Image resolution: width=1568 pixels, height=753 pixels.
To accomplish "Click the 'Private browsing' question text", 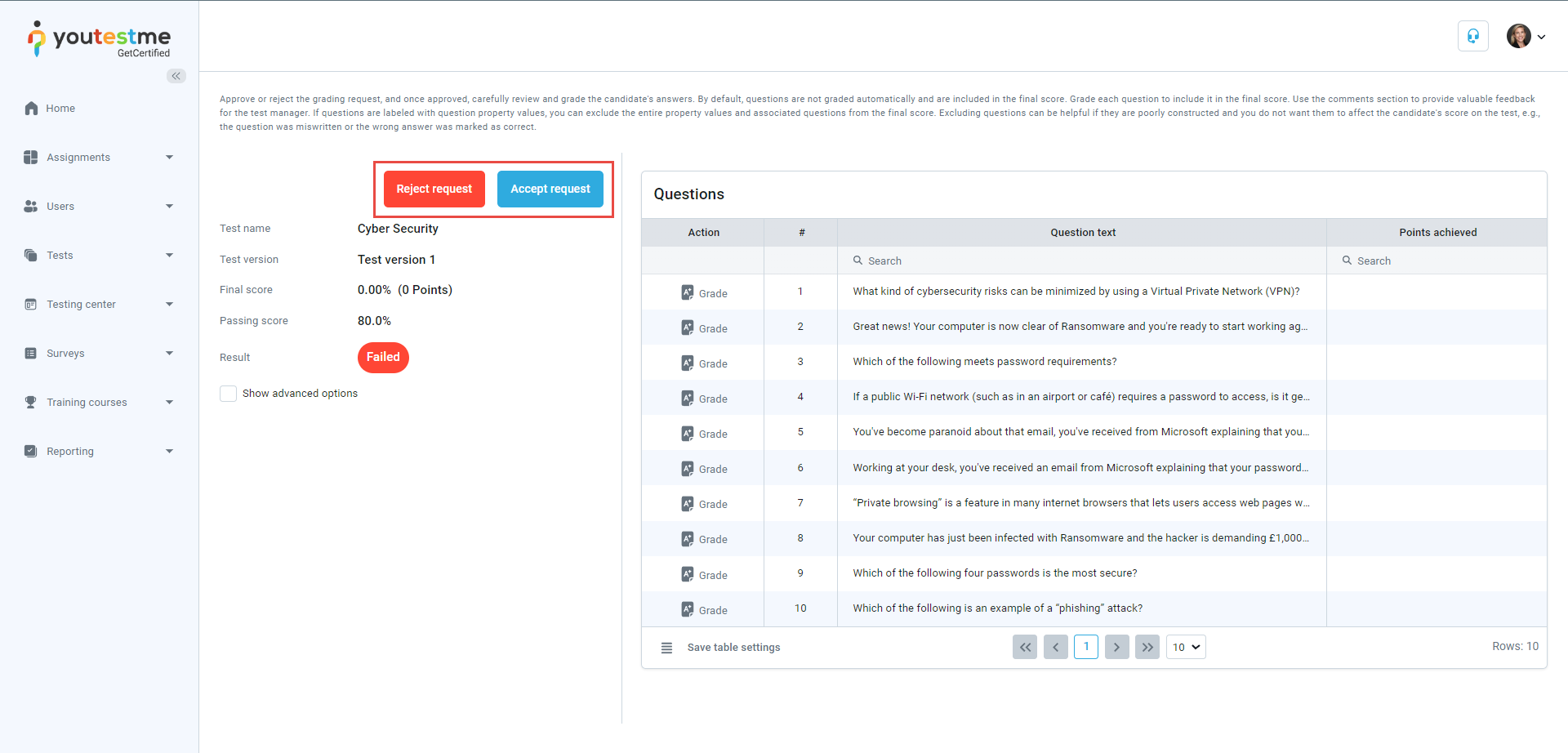I will point(1081,503).
